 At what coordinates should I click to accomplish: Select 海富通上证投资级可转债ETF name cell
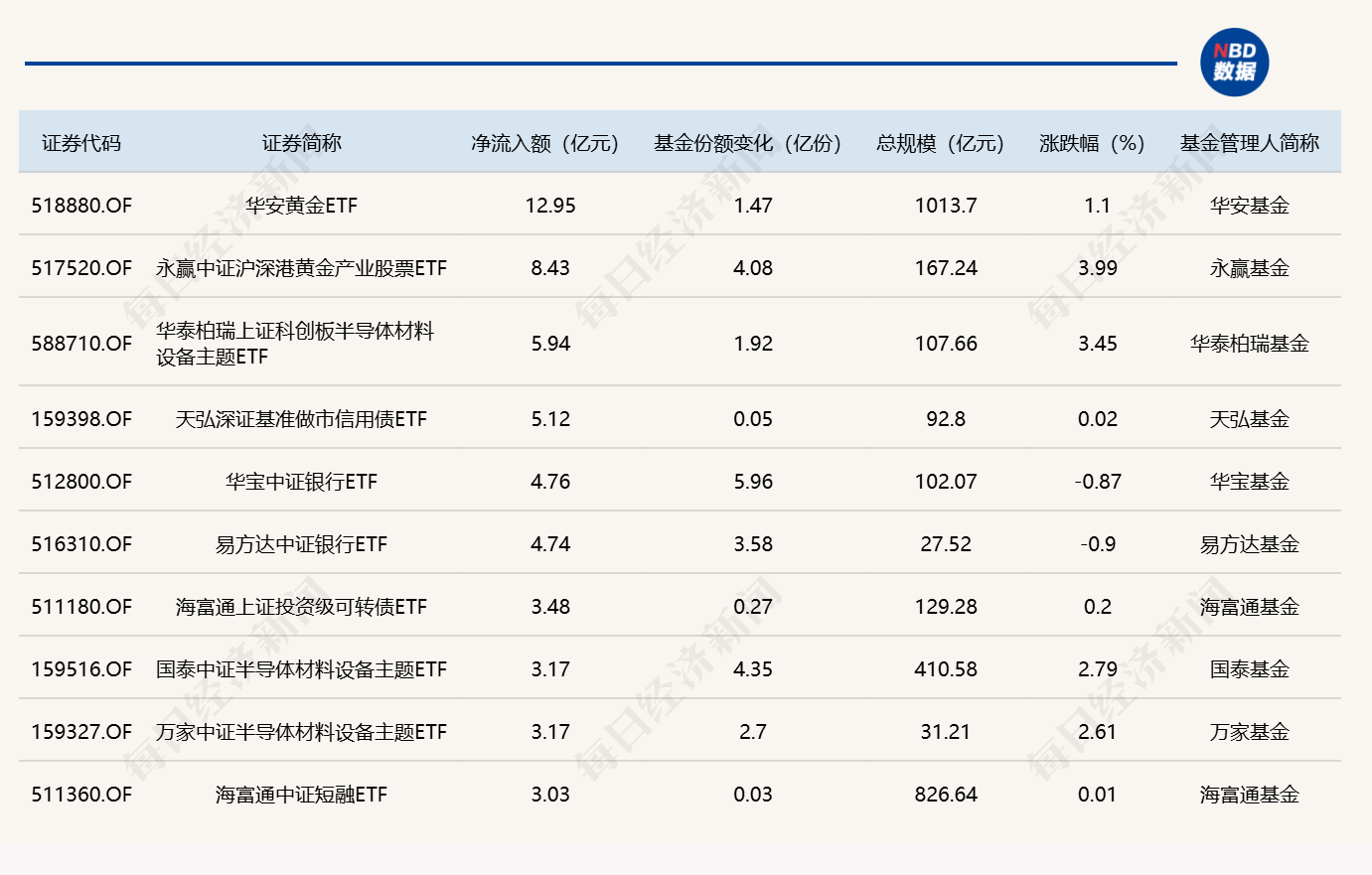pyautogui.click(x=301, y=607)
